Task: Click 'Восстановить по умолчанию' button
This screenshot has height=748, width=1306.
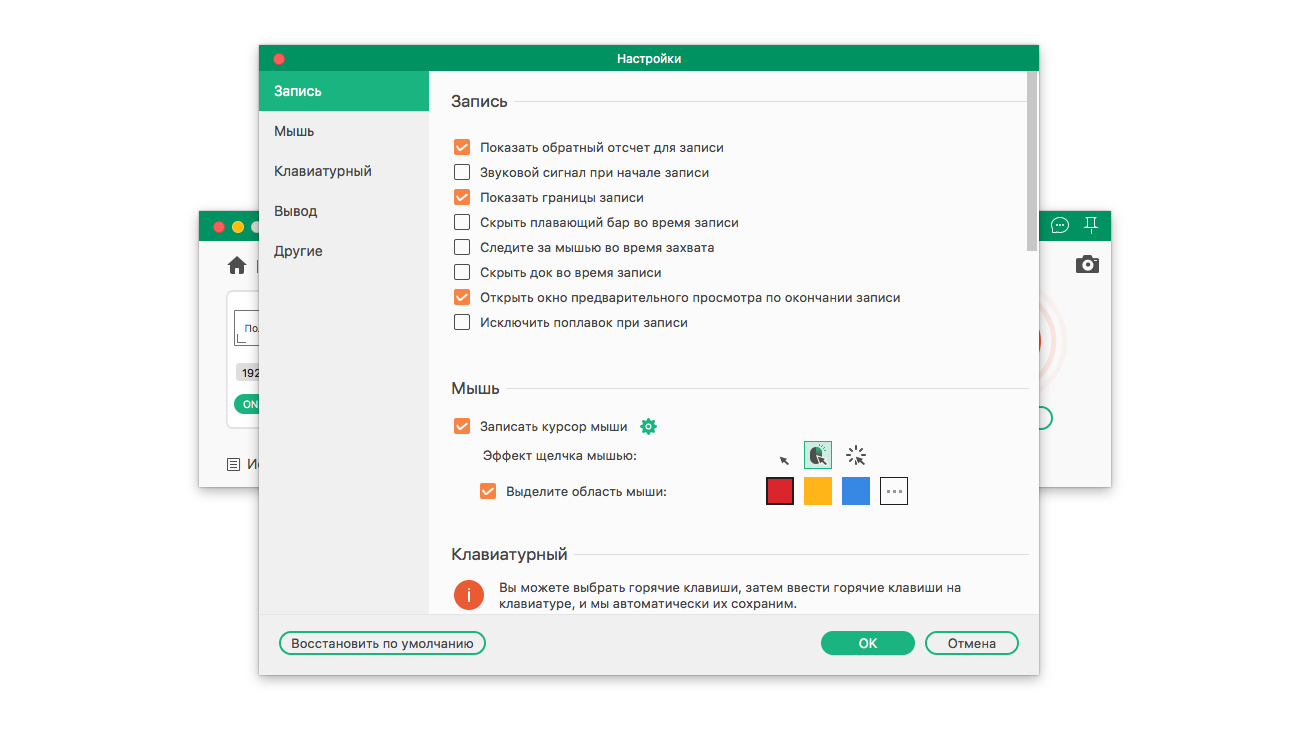Action: pos(382,643)
